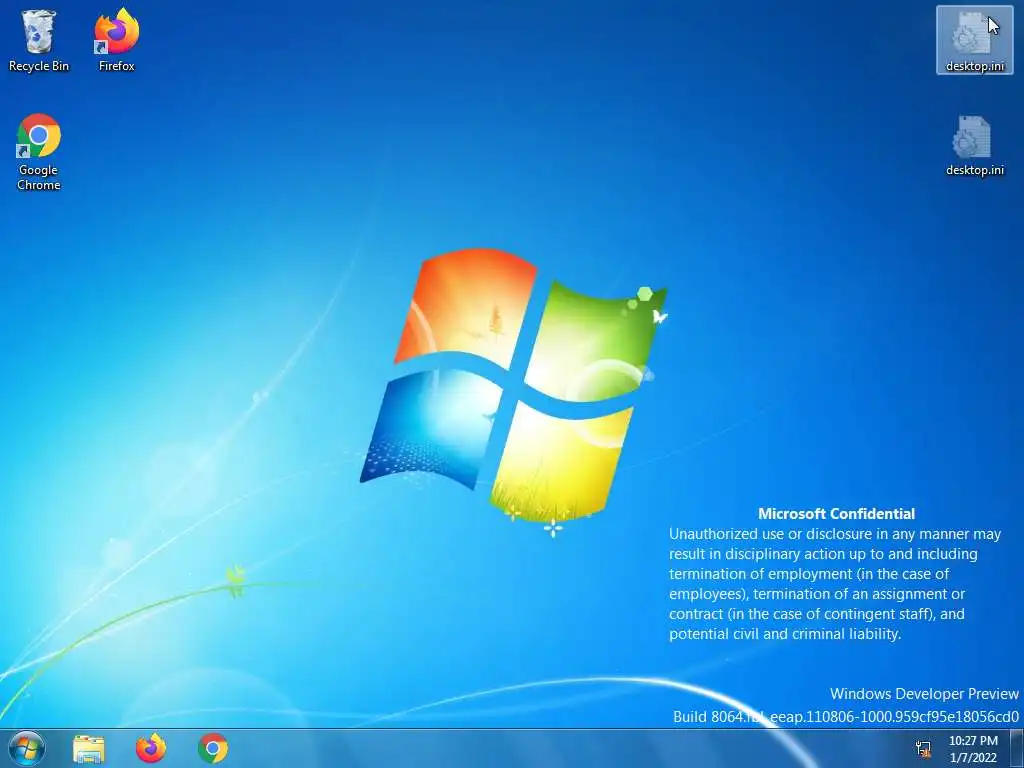The width and height of the screenshot is (1024, 768).
Task: Click the 'Google Chrome' label text
Action: tap(39, 177)
